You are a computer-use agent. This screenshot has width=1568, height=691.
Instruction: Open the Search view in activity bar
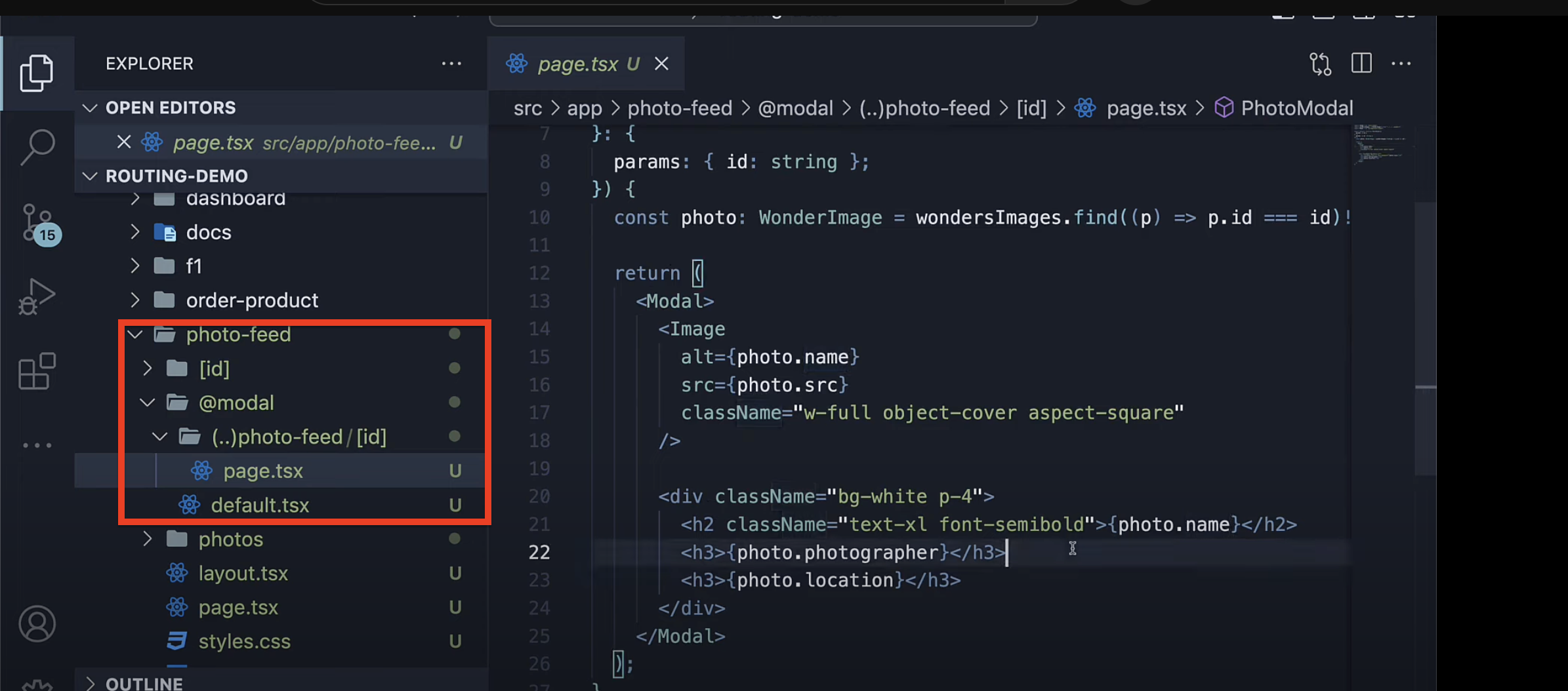(37, 147)
